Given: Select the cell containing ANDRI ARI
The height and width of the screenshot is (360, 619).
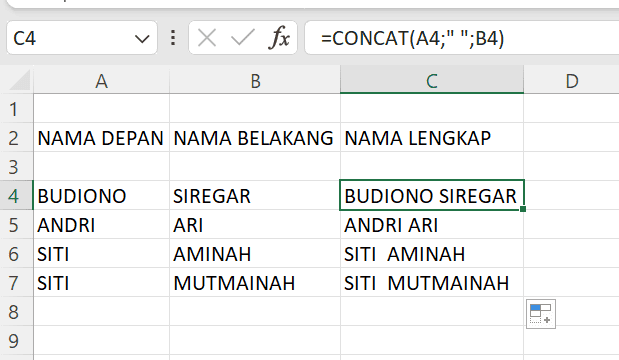Looking at the screenshot, I should click(432, 225).
